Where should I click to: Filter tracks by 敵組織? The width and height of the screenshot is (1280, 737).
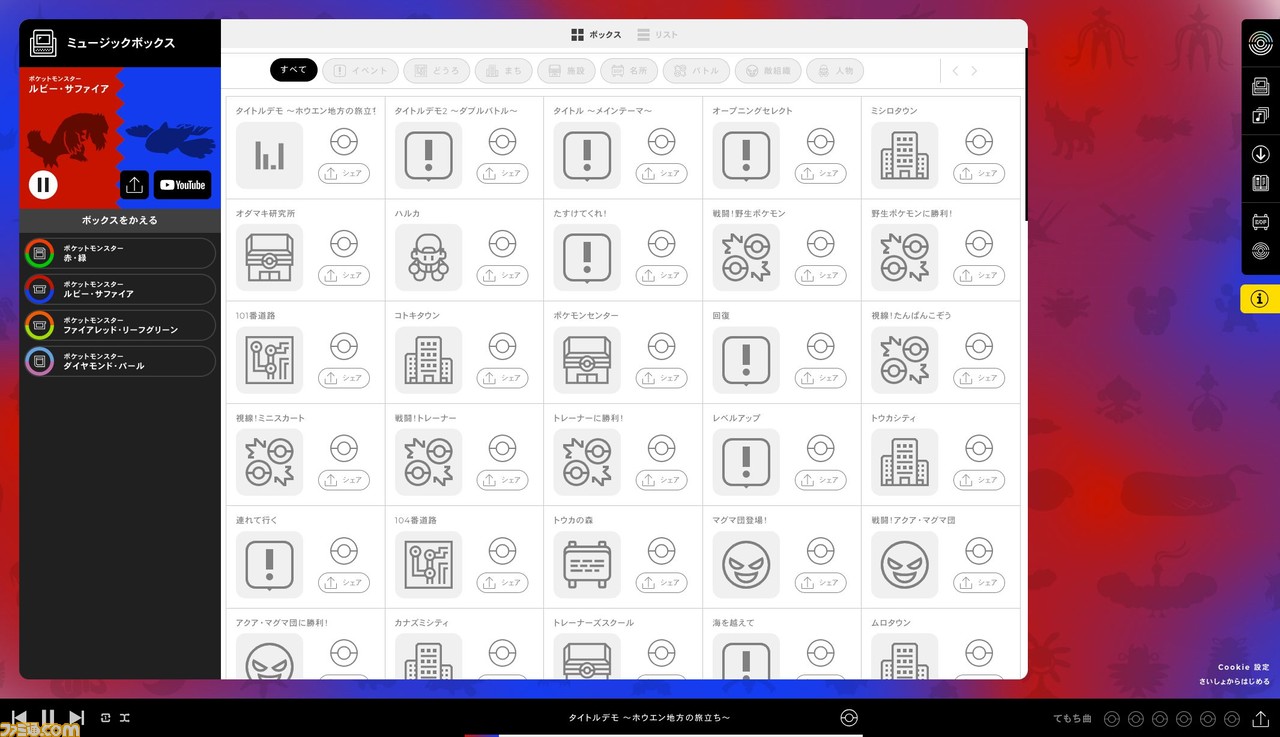[769, 71]
